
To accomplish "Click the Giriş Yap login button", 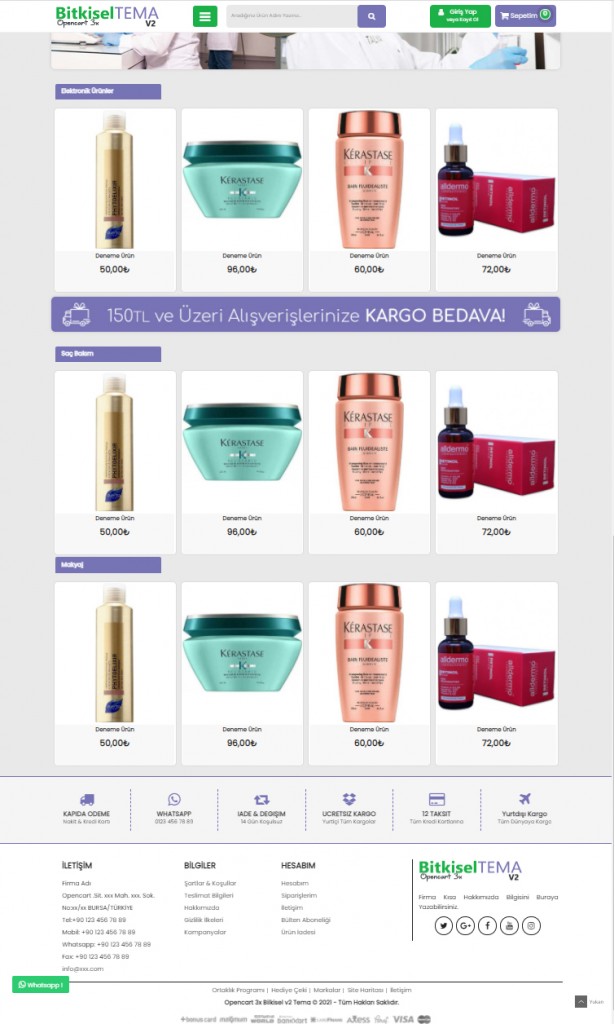I will (460, 16).
